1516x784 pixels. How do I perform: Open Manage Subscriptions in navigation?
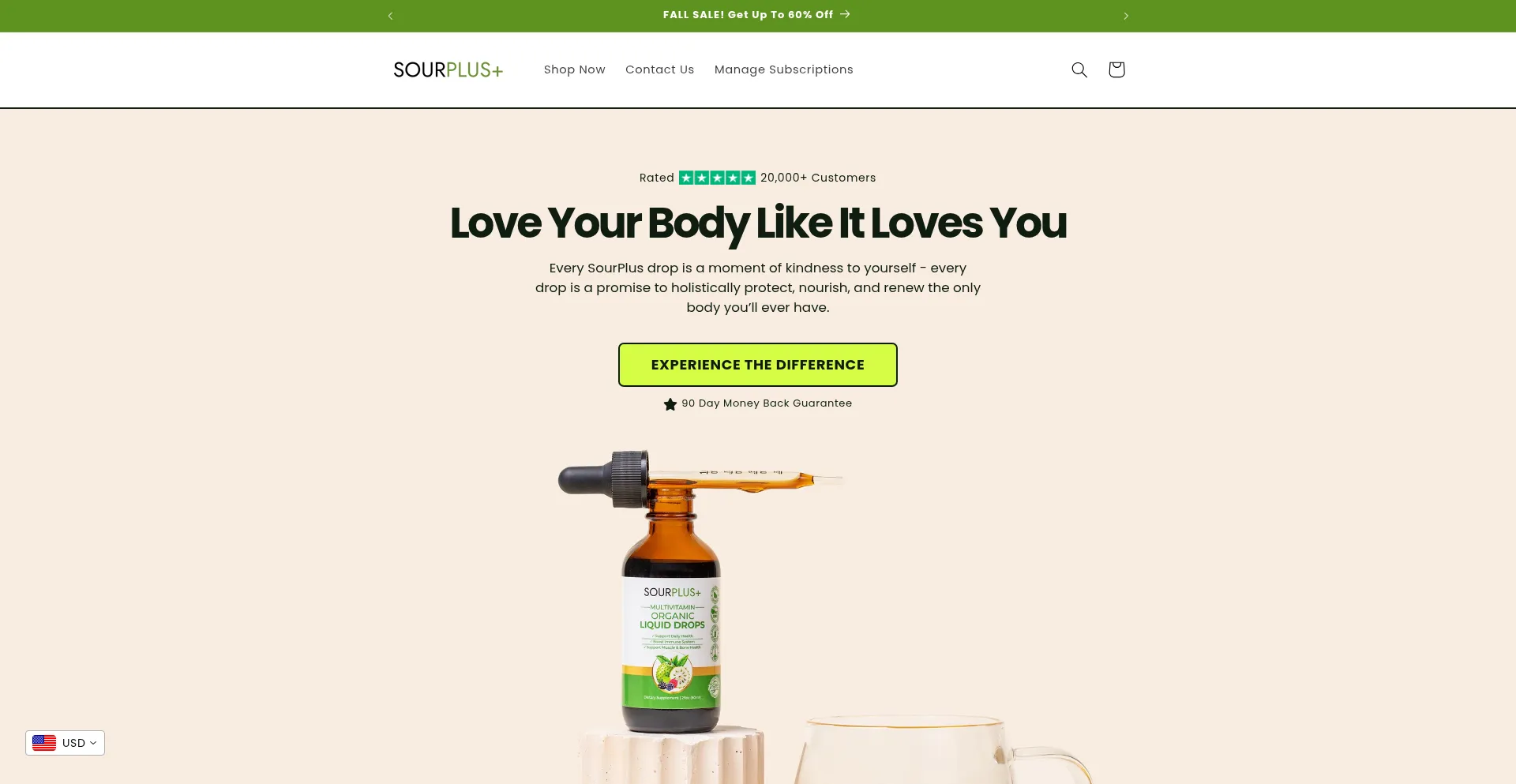click(783, 69)
